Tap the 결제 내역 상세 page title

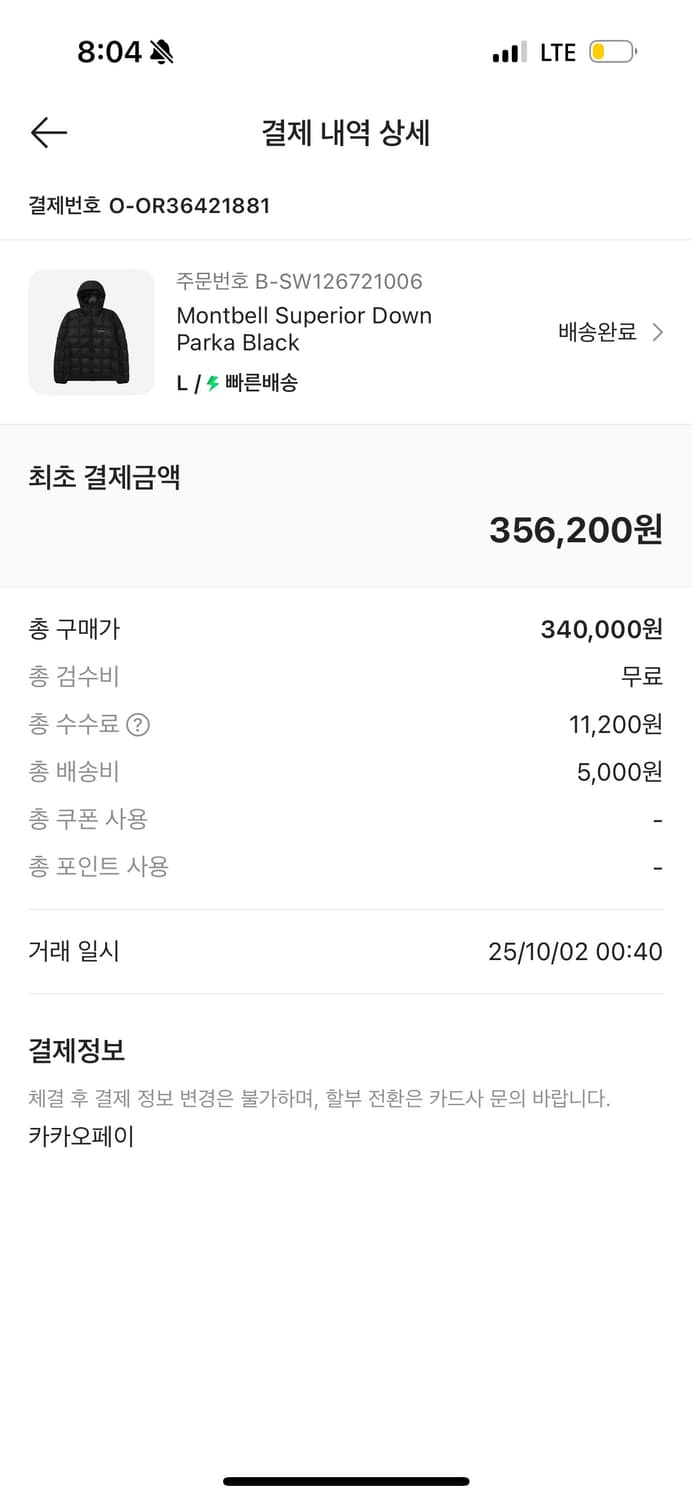coord(345,133)
